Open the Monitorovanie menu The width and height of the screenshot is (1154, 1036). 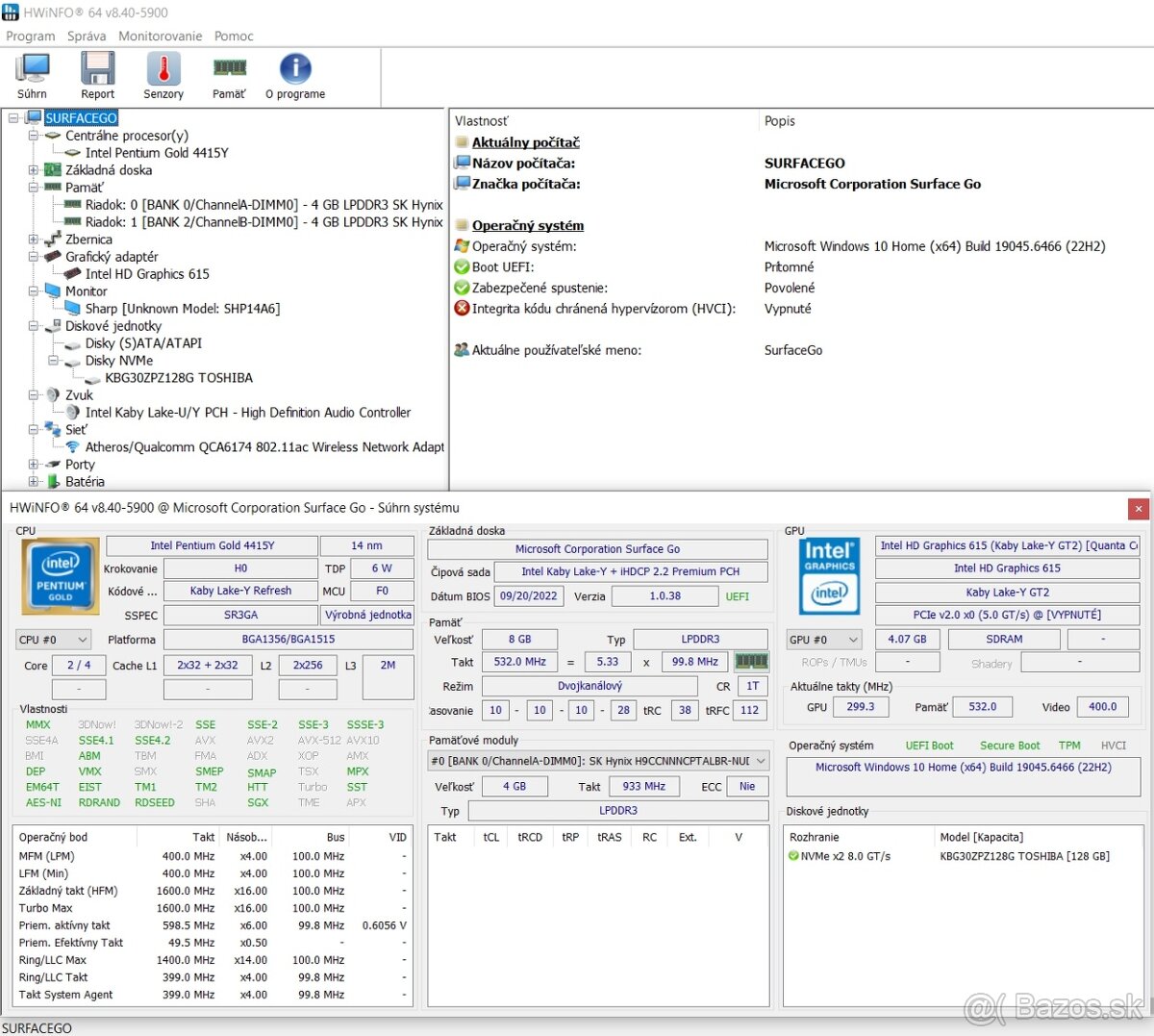coord(161,36)
